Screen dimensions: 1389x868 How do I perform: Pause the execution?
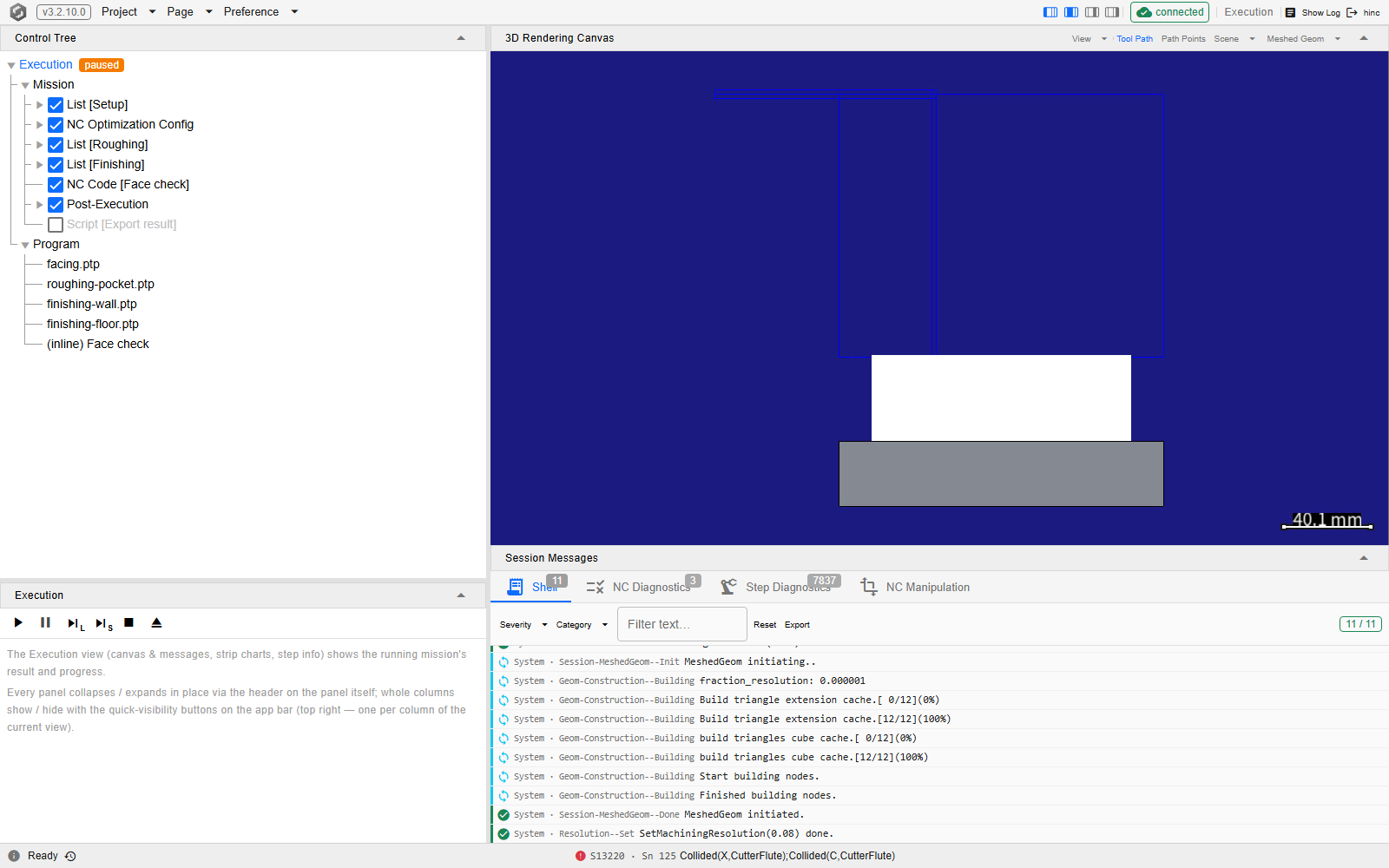pos(45,622)
